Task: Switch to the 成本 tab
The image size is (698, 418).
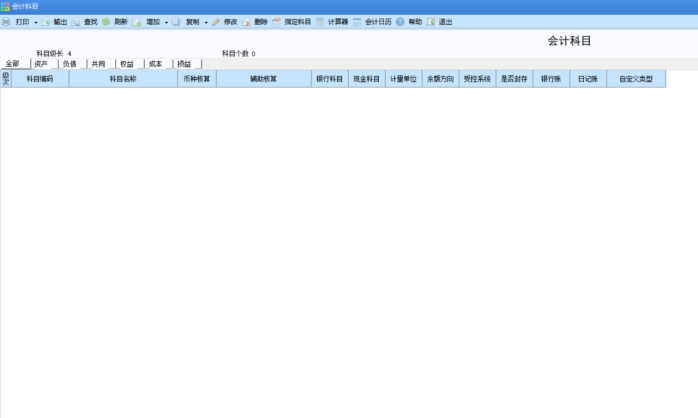Action: click(x=158, y=64)
